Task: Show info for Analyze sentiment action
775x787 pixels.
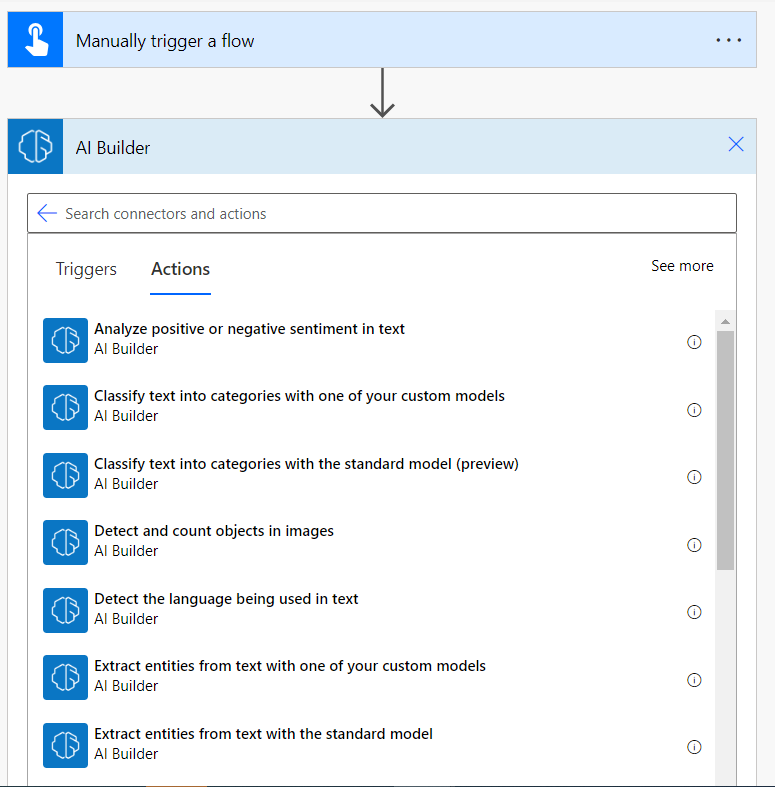Action: coord(694,342)
